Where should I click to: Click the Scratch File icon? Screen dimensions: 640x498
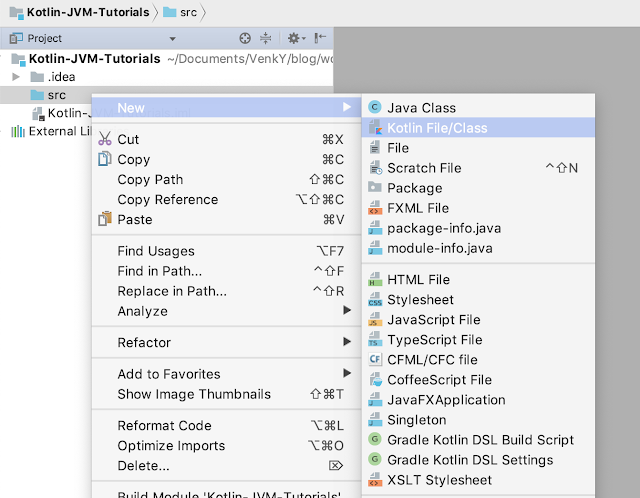point(375,168)
